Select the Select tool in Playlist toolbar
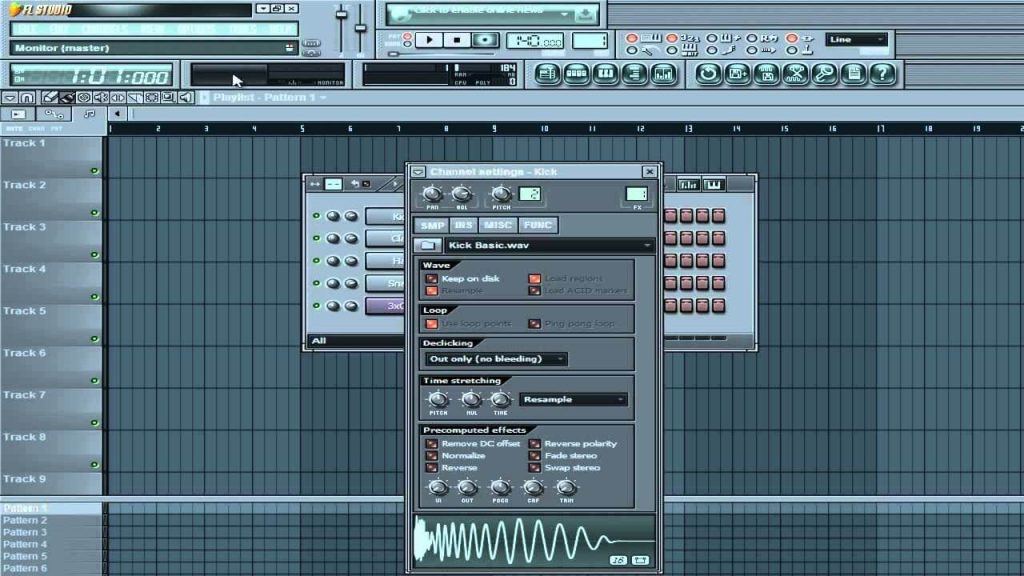The height and width of the screenshot is (576, 1024). (152, 97)
